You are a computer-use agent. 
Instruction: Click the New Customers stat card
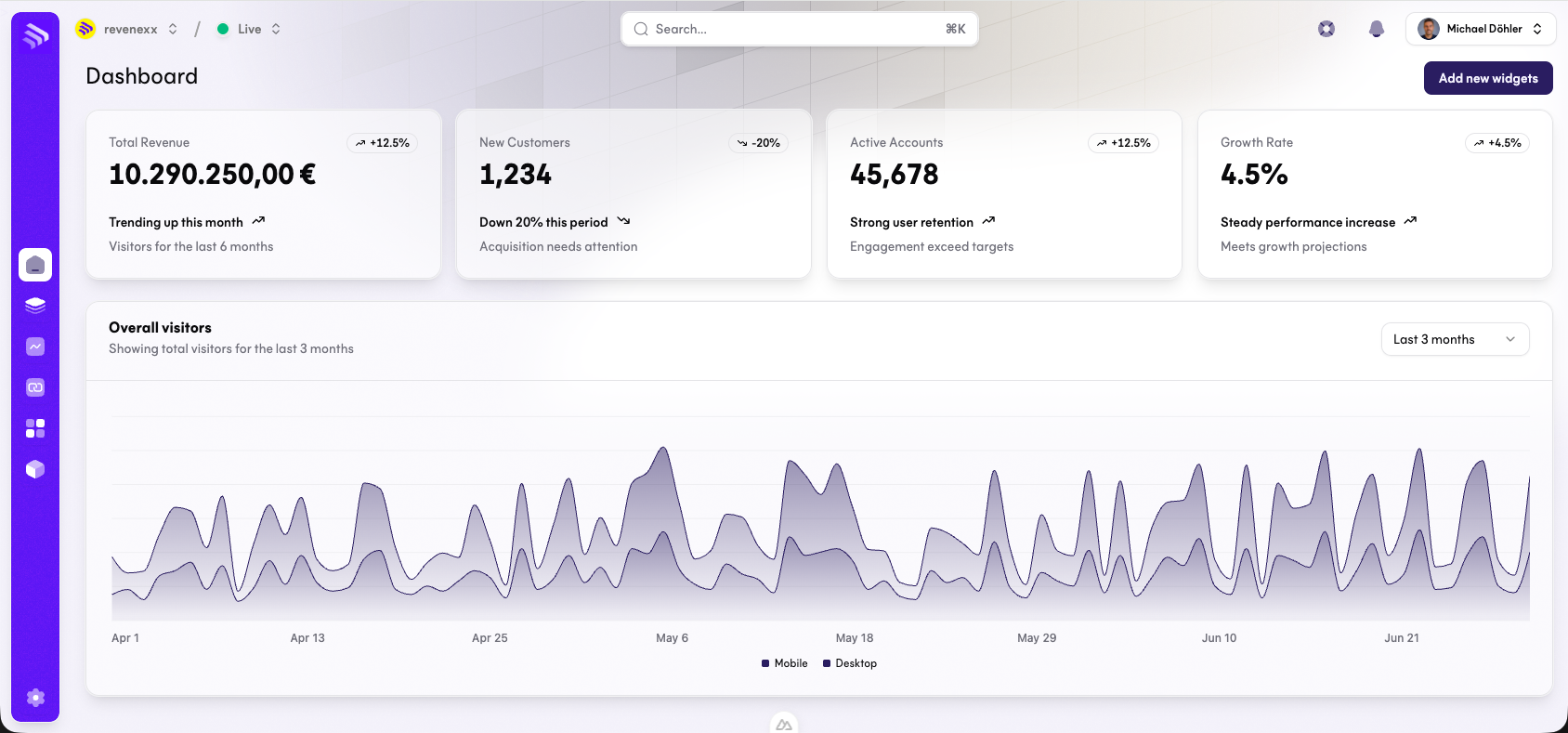[x=634, y=194]
